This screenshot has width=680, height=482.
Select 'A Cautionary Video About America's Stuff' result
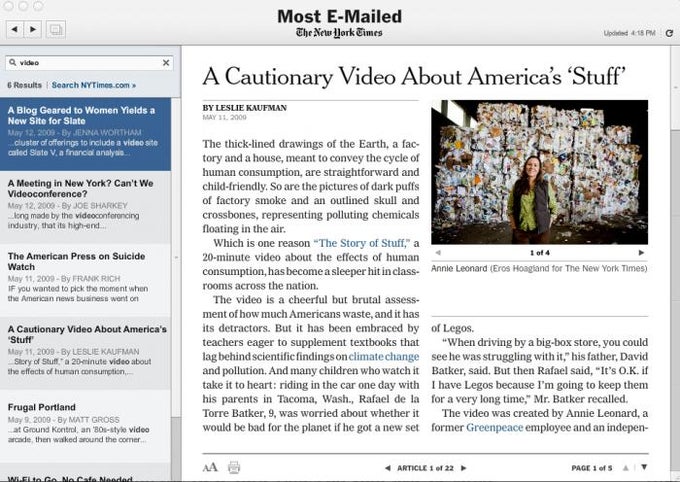pyautogui.click(x=85, y=353)
